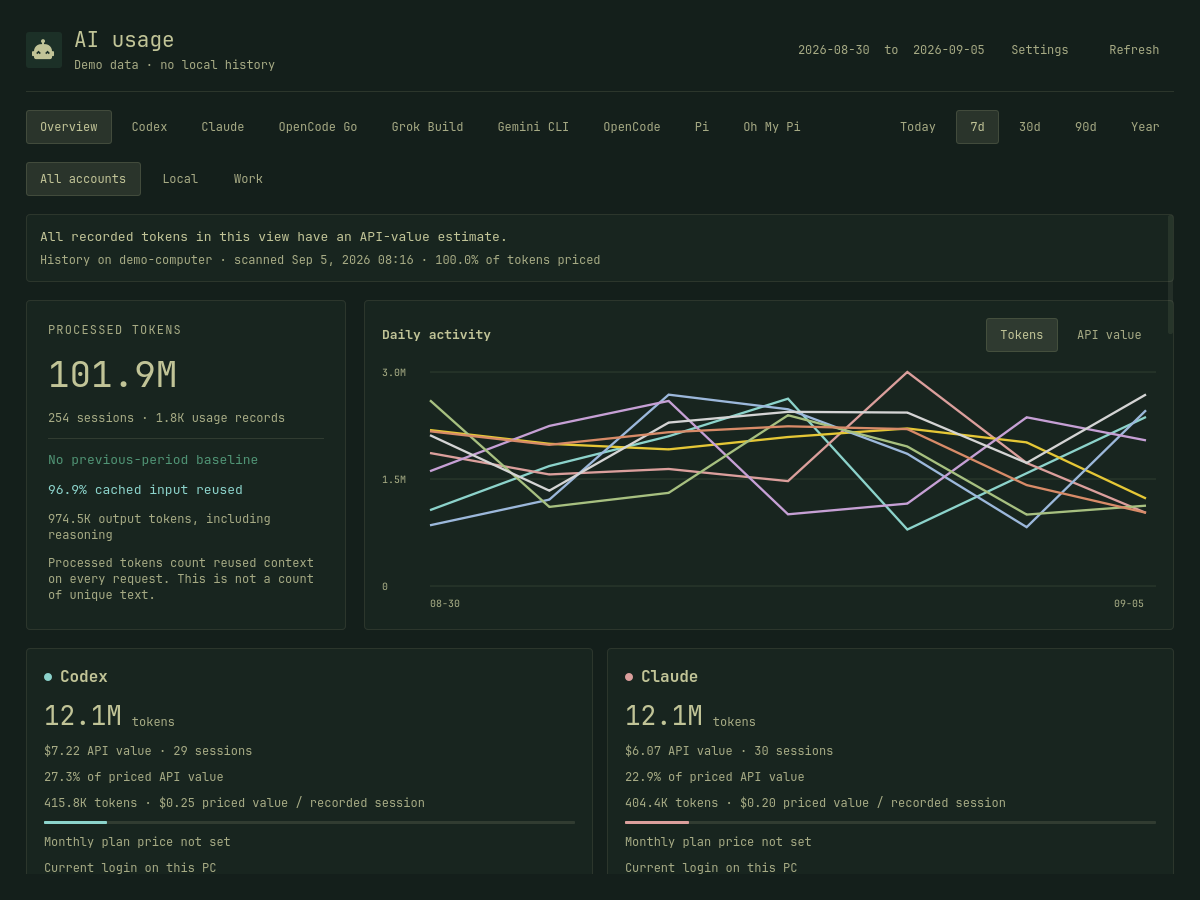The height and width of the screenshot is (900, 1200).
Task: Click the Codex card heading
Action: [x=84, y=677]
